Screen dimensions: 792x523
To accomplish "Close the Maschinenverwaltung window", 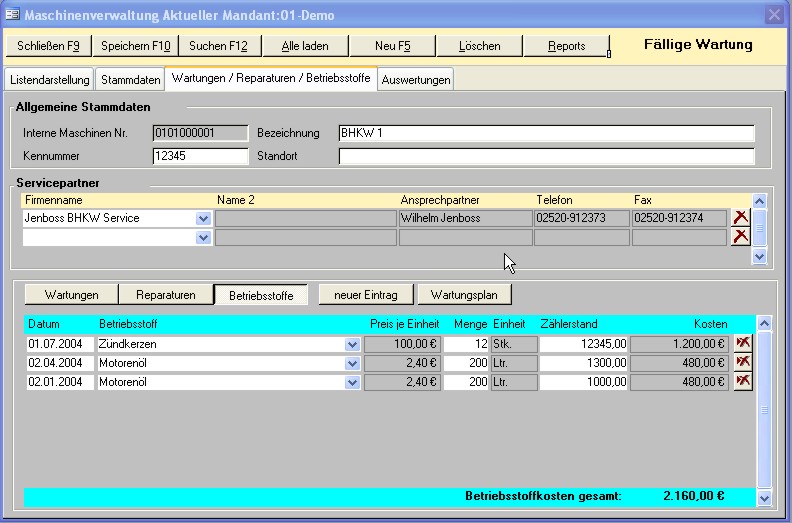I will pos(774,15).
